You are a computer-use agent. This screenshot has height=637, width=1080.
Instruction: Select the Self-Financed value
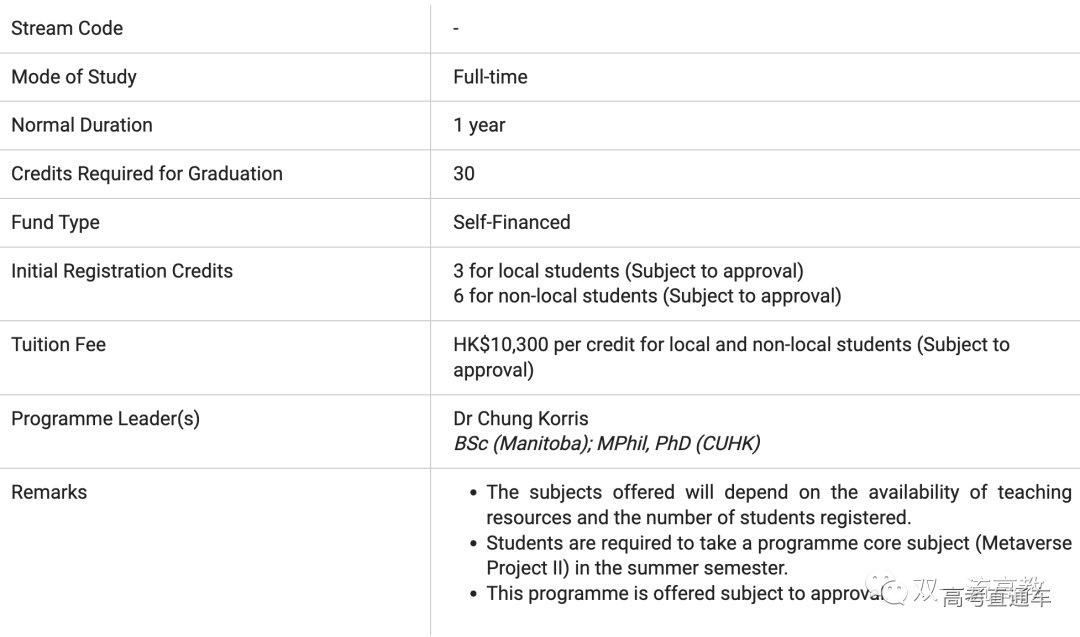click(511, 222)
